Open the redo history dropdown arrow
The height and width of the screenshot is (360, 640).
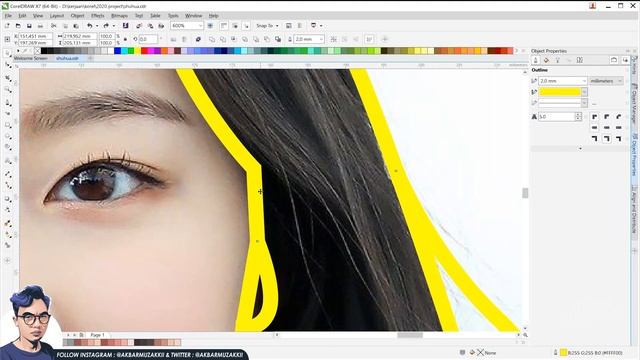[113, 26]
